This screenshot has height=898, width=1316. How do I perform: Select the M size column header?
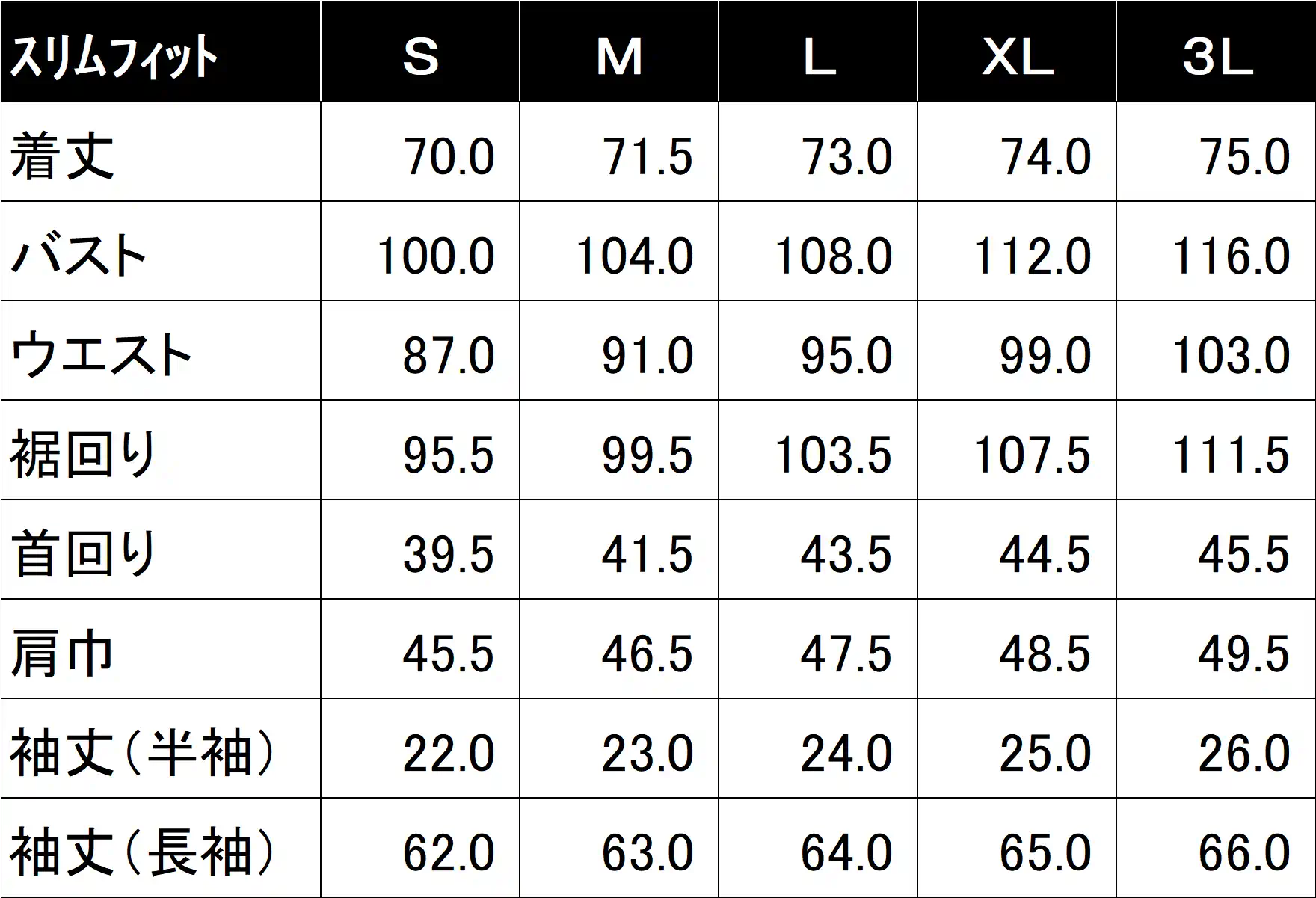click(x=619, y=52)
